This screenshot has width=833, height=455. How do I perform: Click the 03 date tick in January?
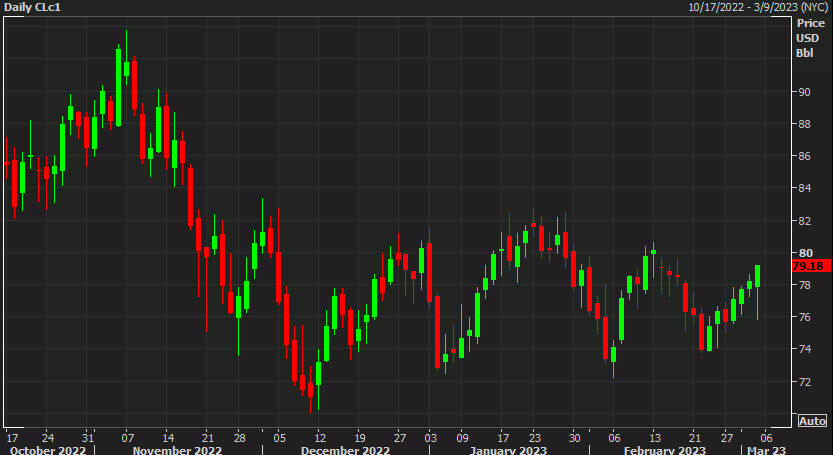pos(430,439)
